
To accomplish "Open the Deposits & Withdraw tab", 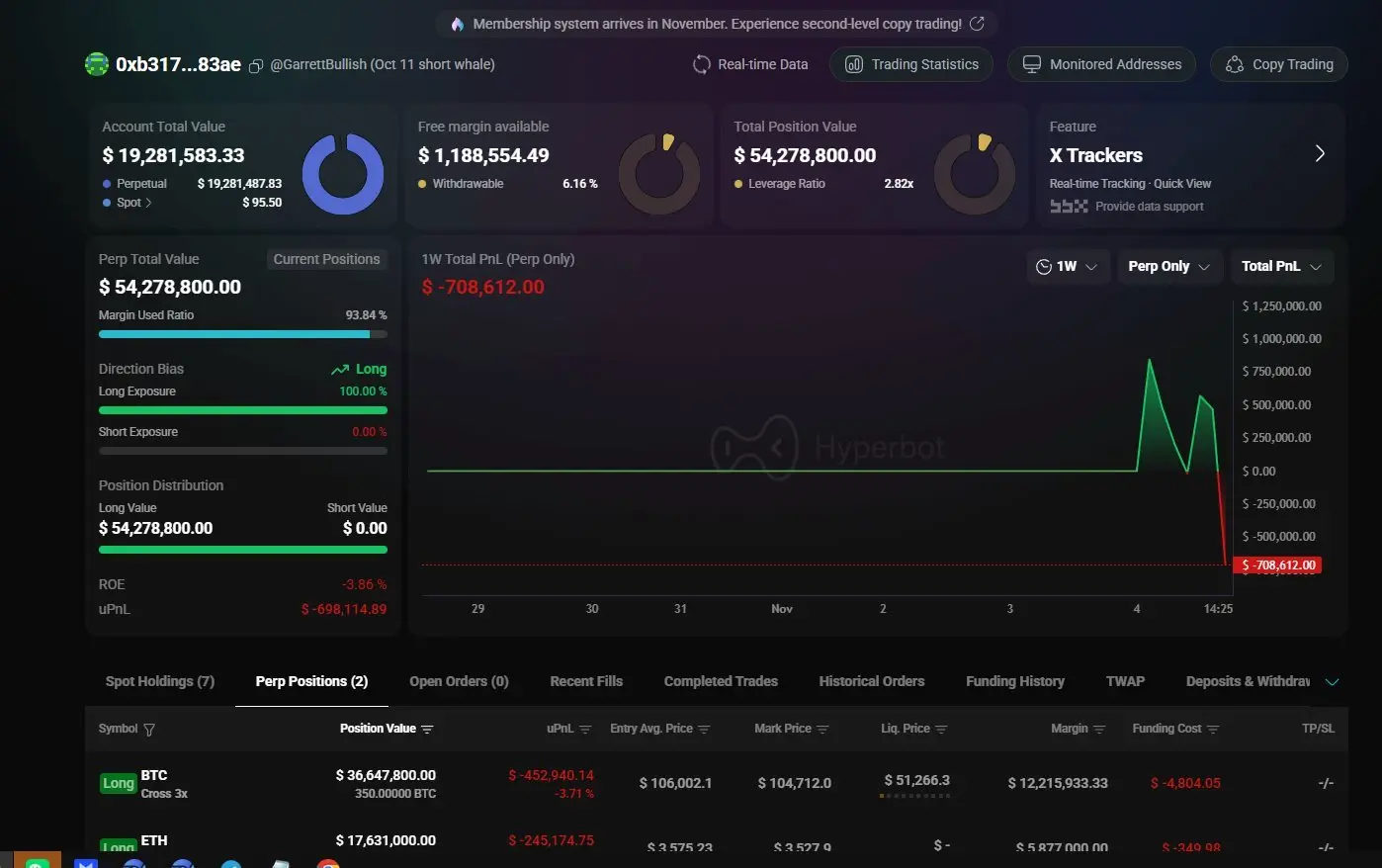I will [1248, 681].
